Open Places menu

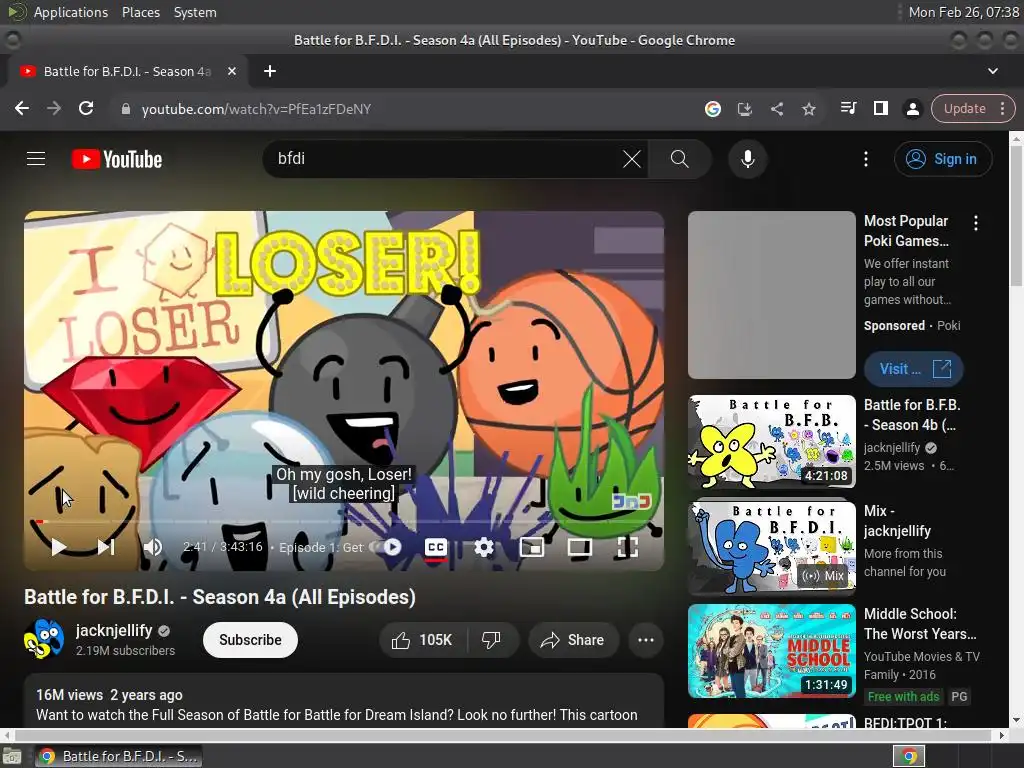click(140, 12)
